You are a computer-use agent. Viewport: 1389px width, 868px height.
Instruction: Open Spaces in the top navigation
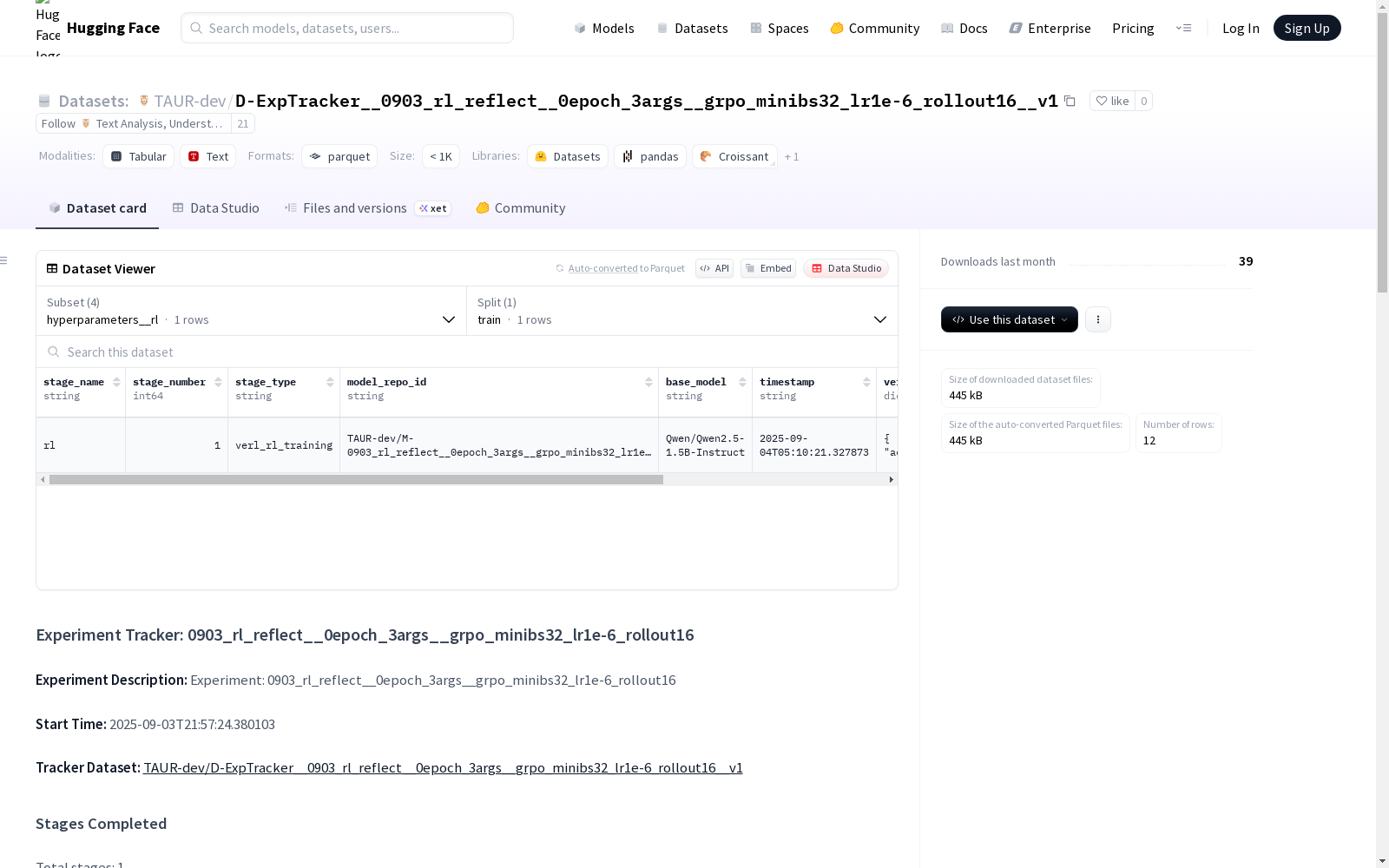780,28
